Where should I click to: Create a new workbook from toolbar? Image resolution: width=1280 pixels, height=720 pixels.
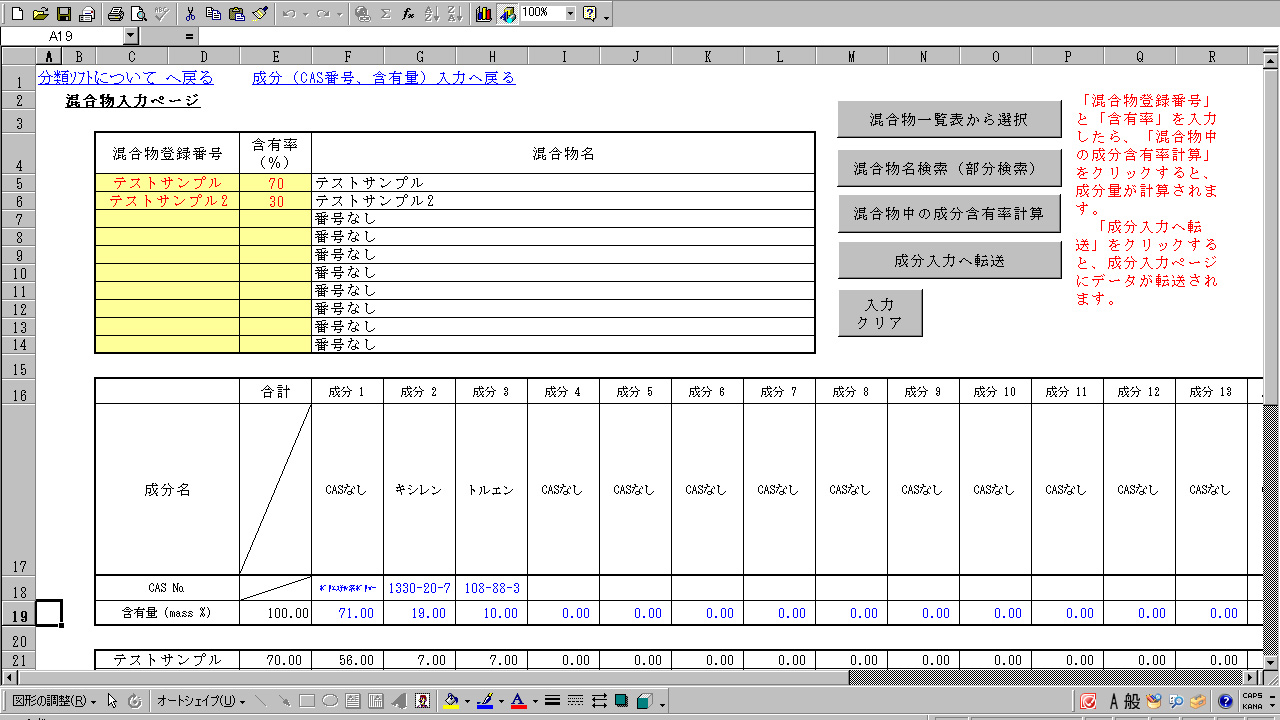point(16,14)
